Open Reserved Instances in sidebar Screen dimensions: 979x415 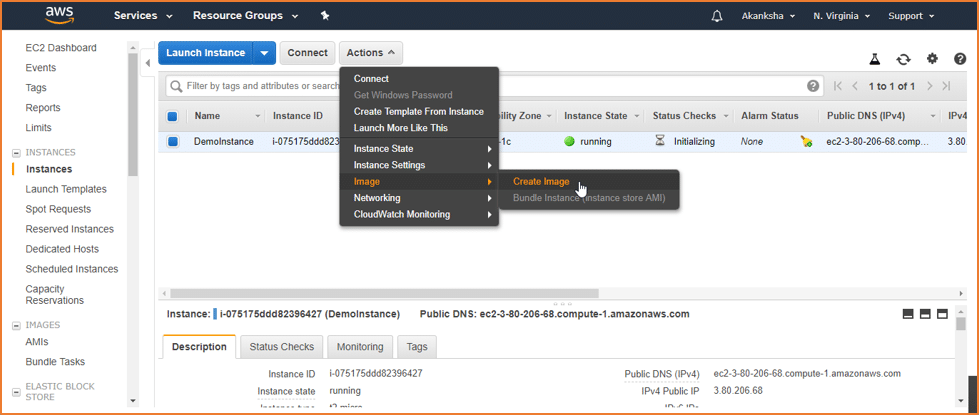tap(70, 229)
